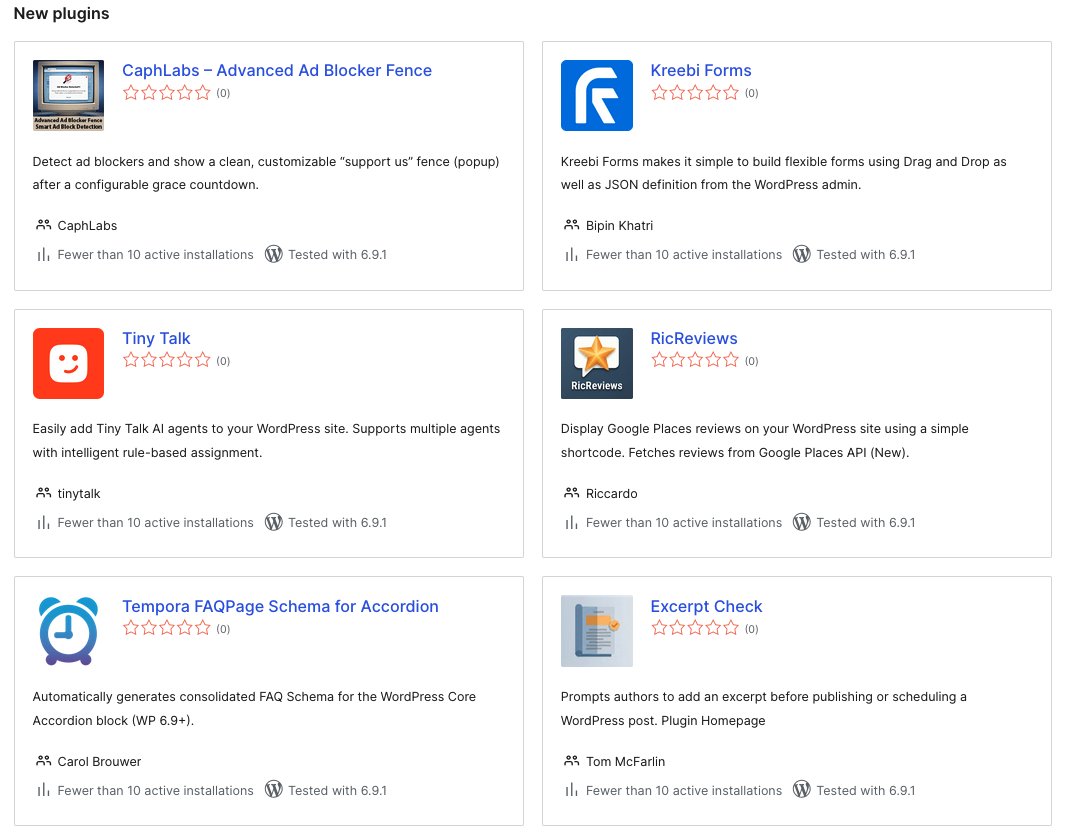Click the author name CaphLabs
This screenshot has height=837, width=1066.
click(x=87, y=226)
